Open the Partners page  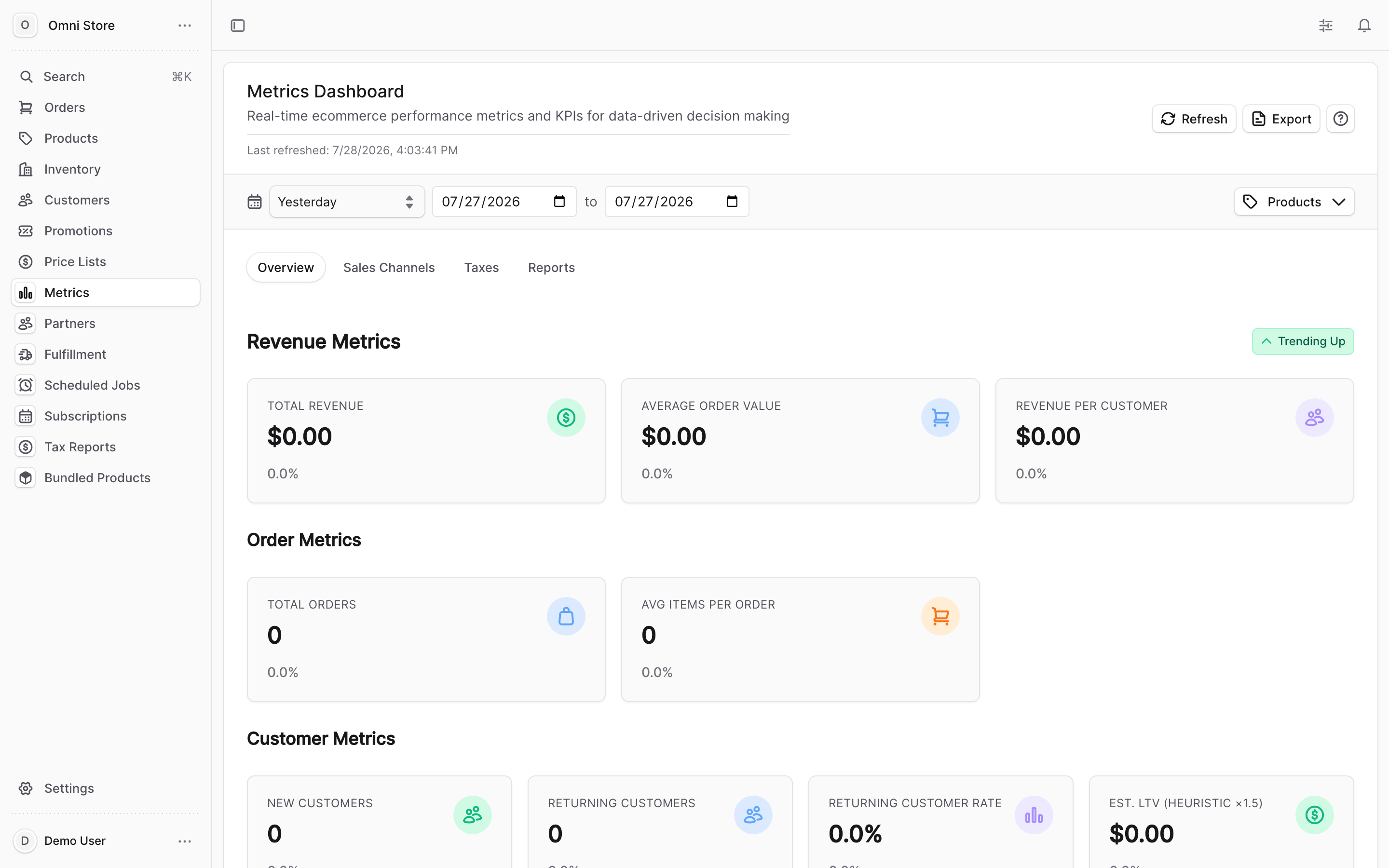[x=106, y=323]
